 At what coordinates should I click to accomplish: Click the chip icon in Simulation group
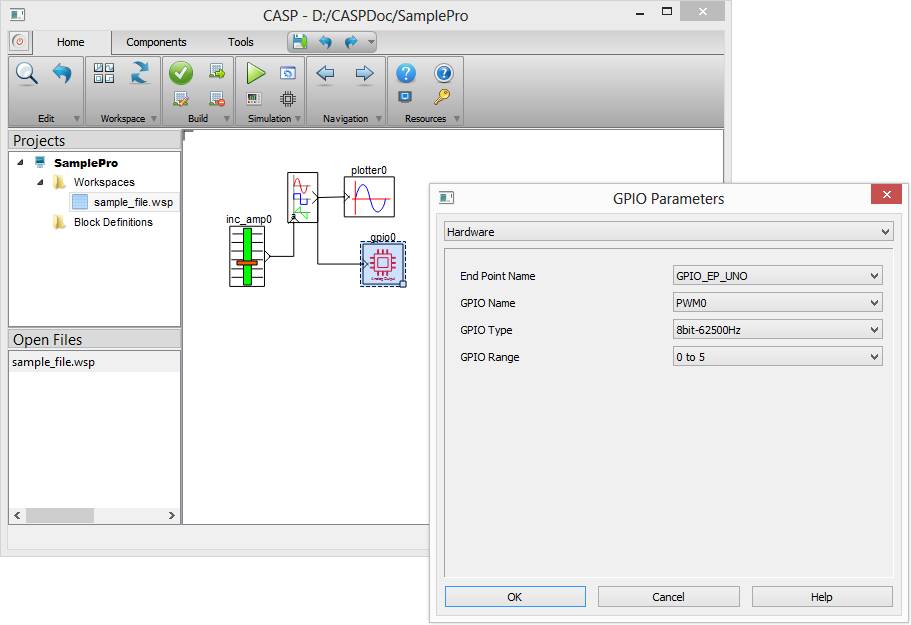click(x=288, y=98)
